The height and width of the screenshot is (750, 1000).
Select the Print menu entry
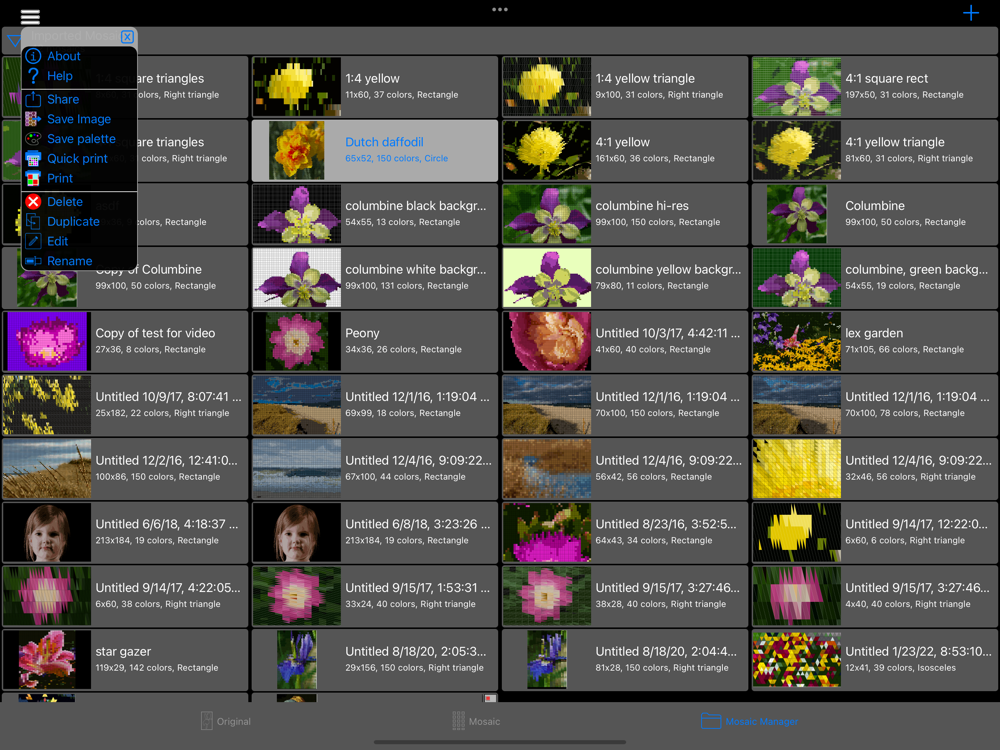tap(60, 178)
